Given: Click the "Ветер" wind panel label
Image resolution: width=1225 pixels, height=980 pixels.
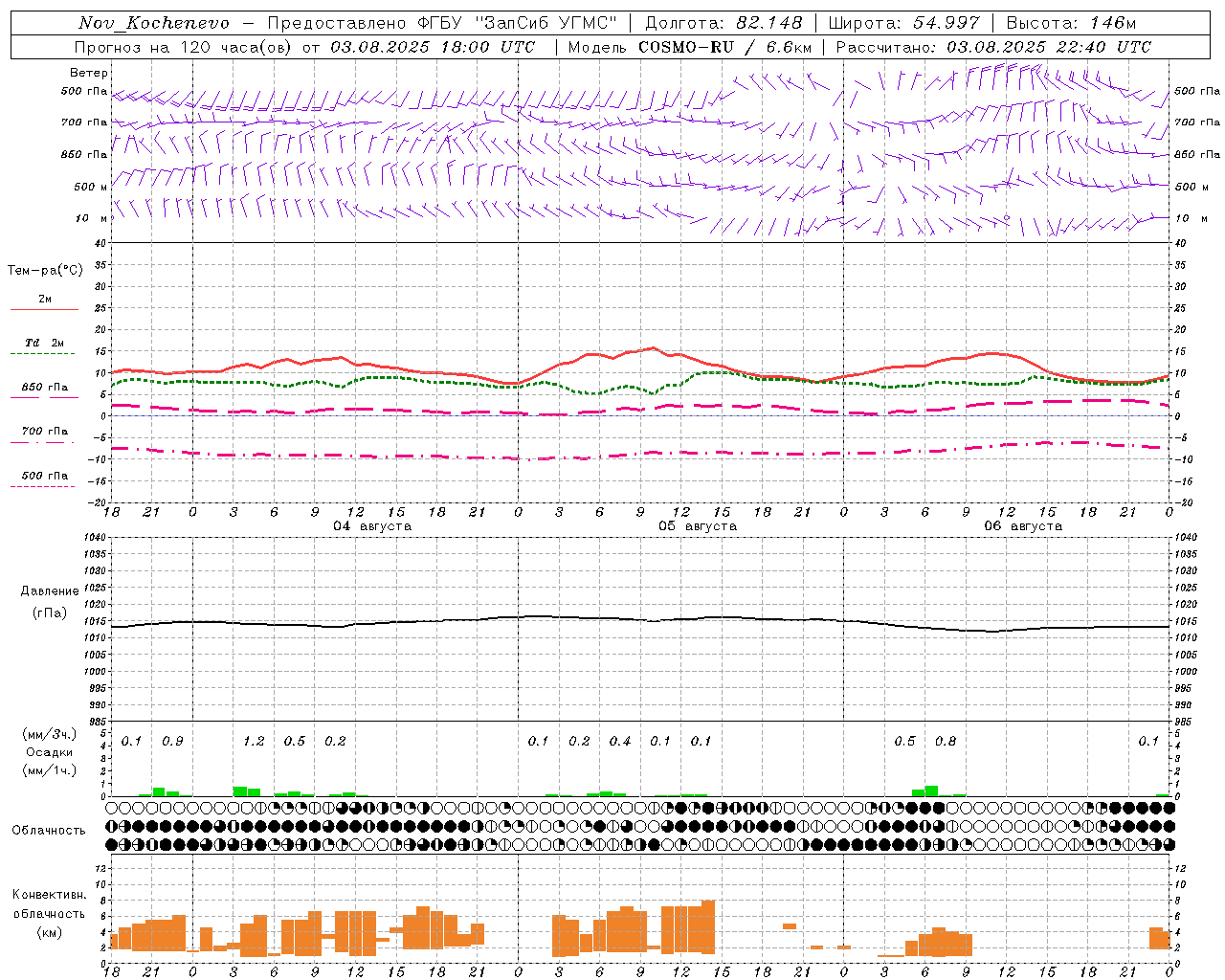Looking at the screenshot, I should pyautogui.click(x=89, y=73).
